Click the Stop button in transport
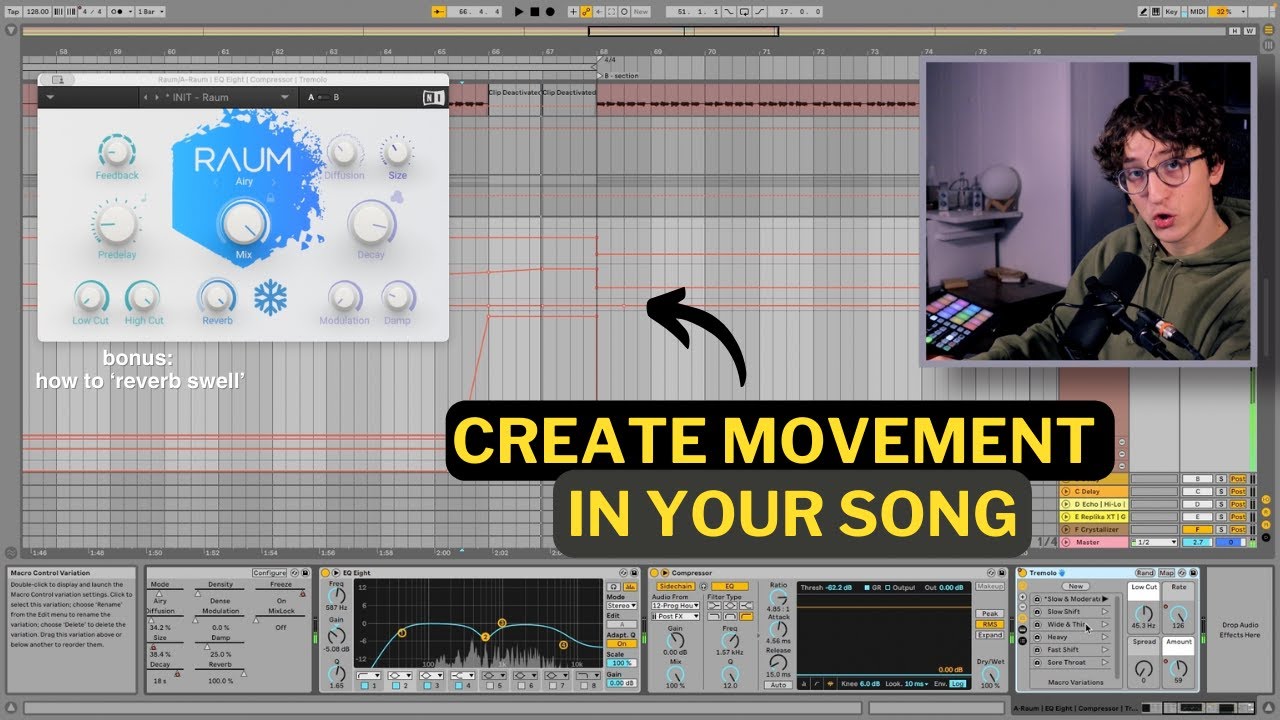Screen dimensions: 1280x720 click(x=534, y=11)
